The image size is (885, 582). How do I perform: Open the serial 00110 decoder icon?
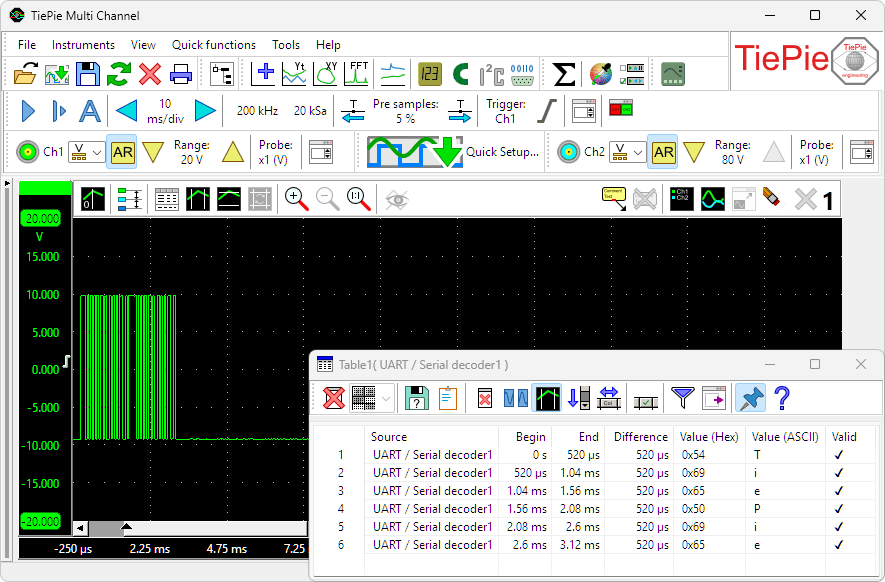pyautogui.click(x=522, y=74)
